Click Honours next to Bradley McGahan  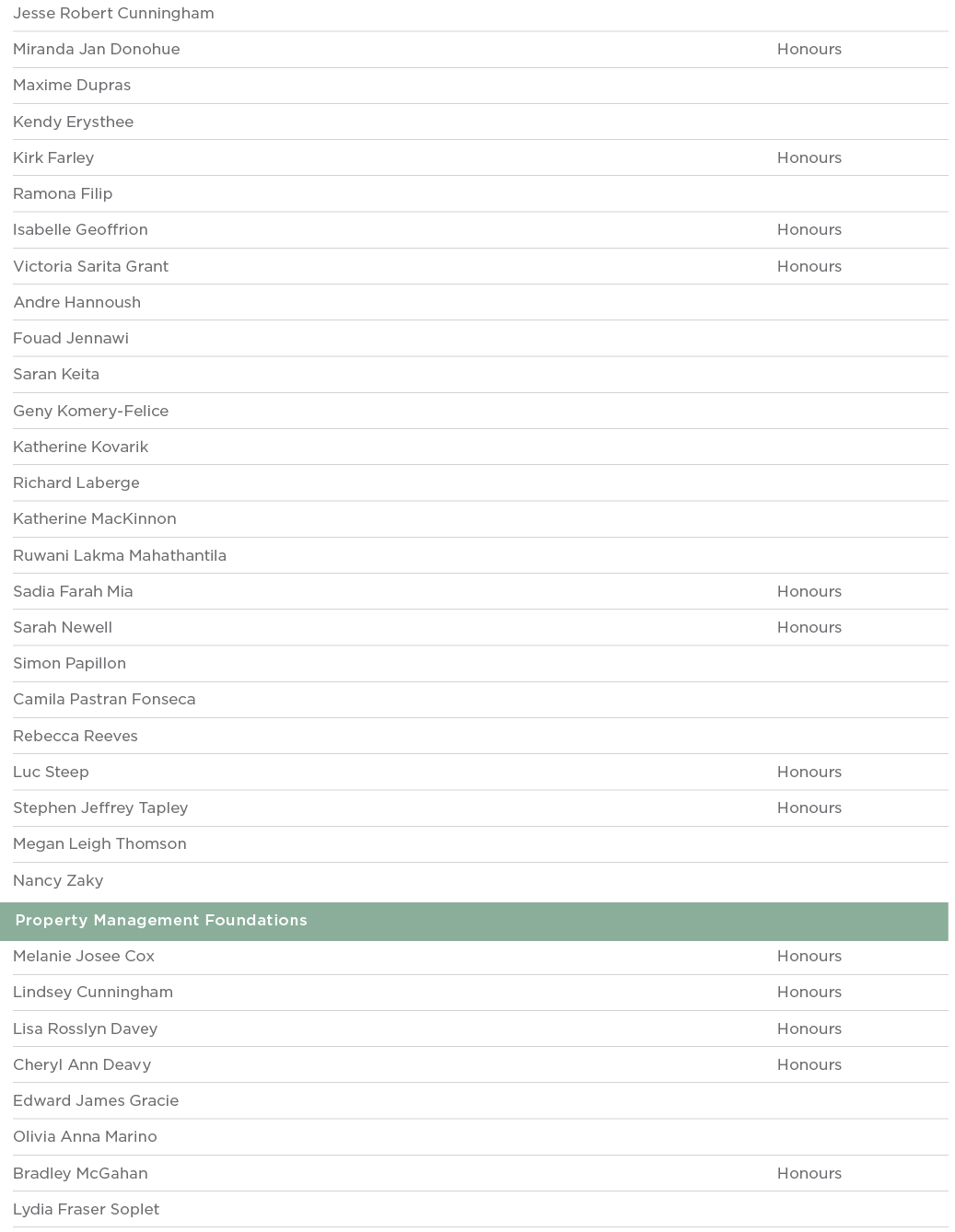tap(809, 1173)
